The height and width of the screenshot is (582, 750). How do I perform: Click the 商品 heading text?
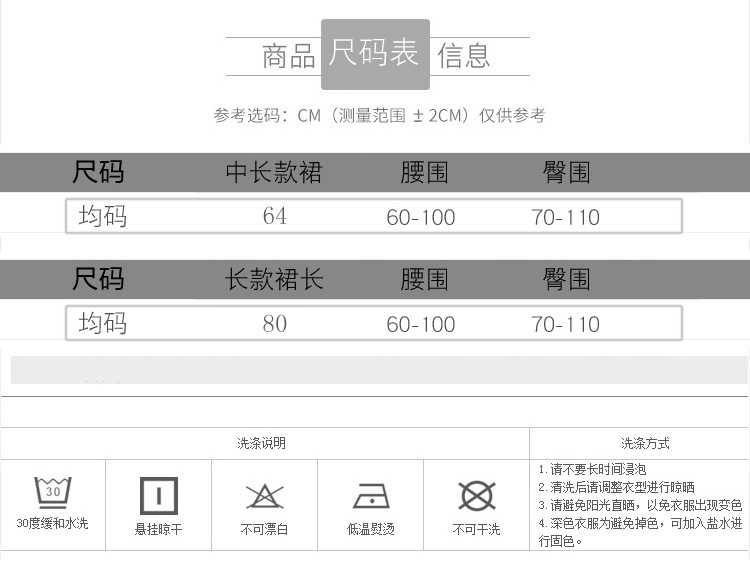click(x=288, y=56)
